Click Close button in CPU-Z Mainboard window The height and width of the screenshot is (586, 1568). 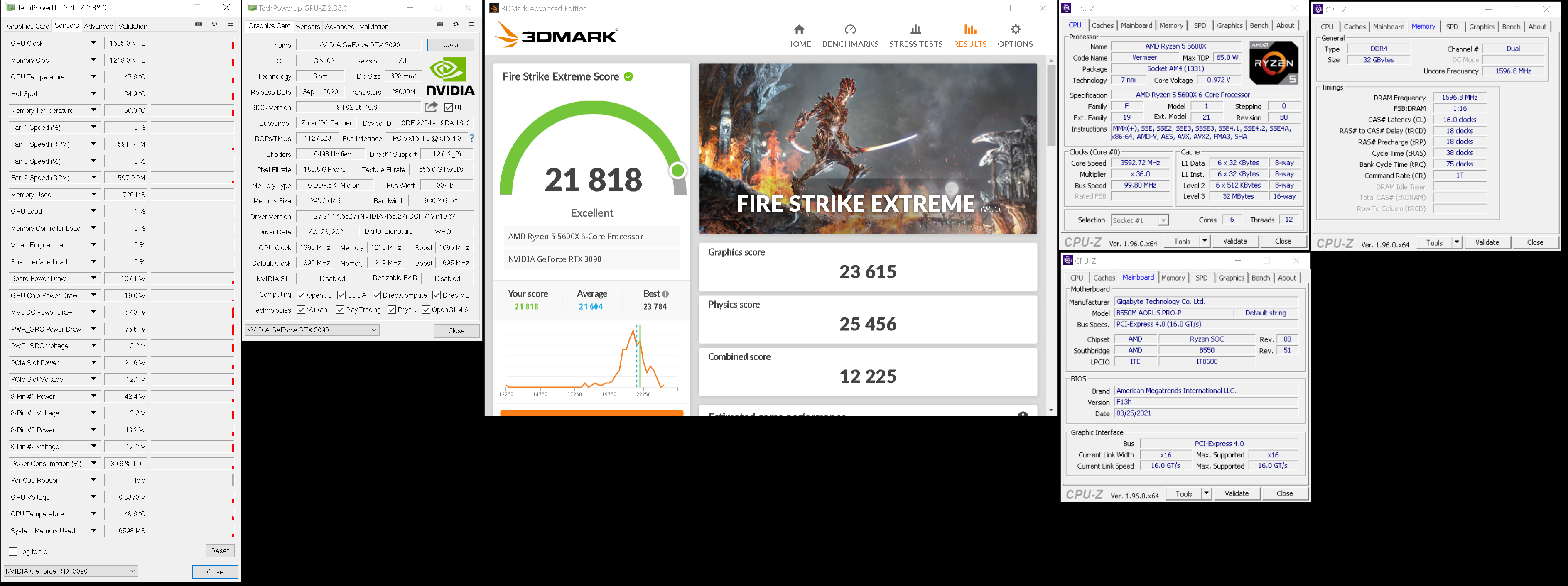click(x=1284, y=493)
